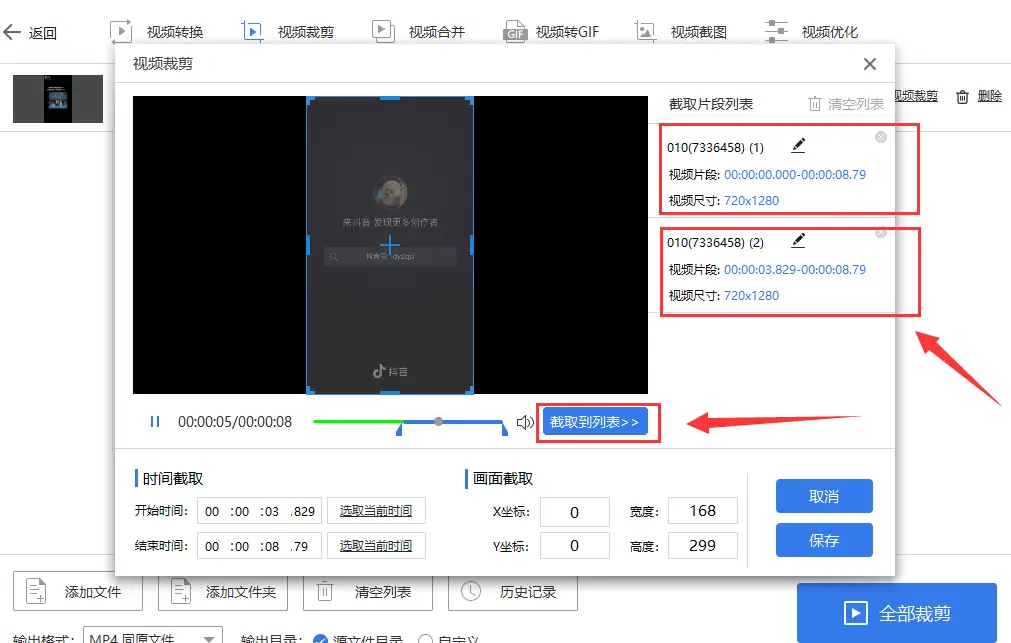
Task: Click the trim end marker on the timeline
Action: tap(504, 428)
